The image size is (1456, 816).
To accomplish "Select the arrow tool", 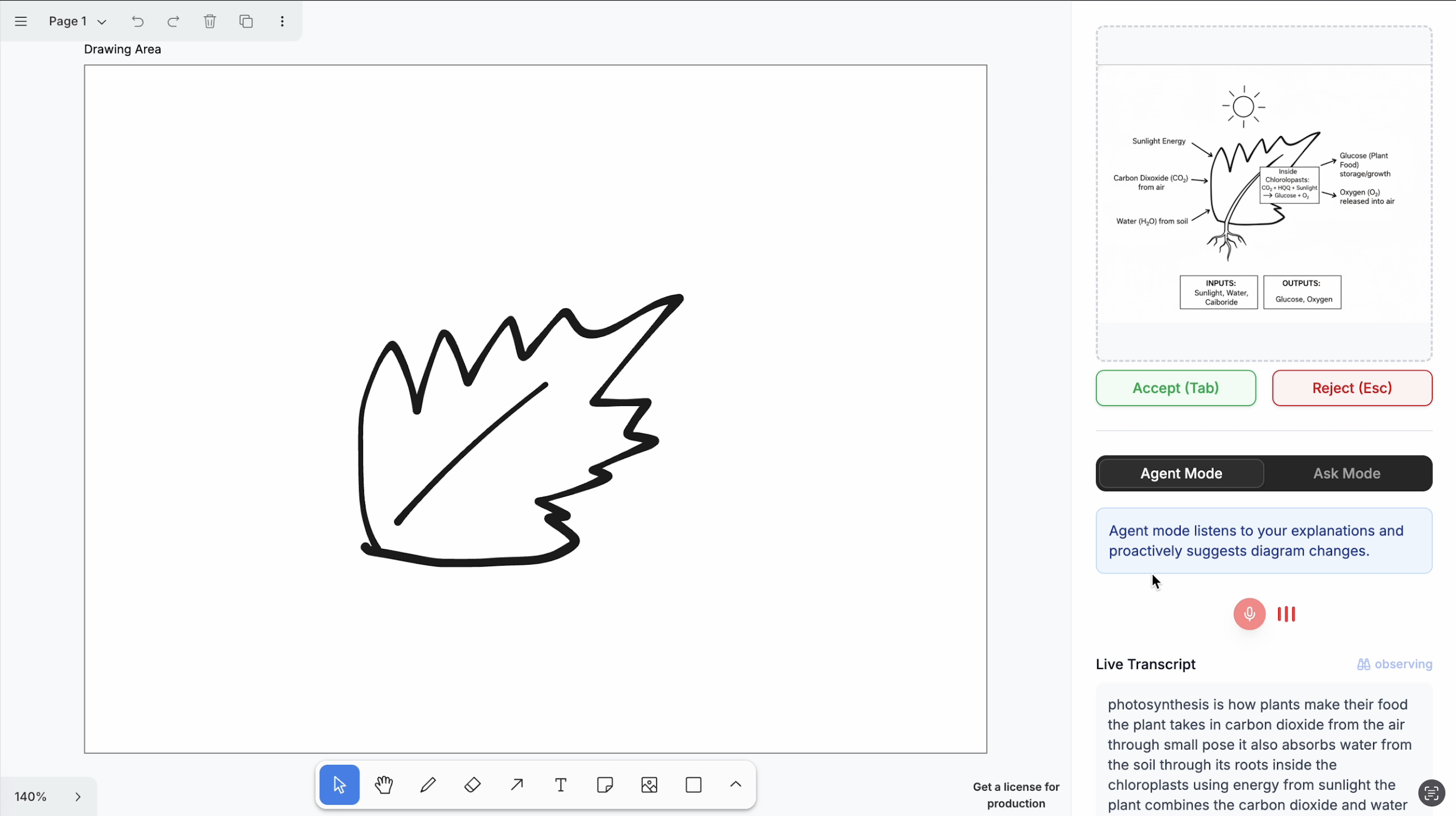I will [x=517, y=784].
